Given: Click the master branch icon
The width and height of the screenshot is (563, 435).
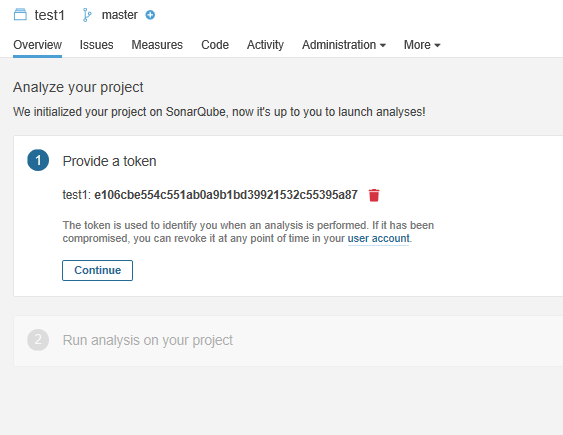Looking at the screenshot, I should click(87, 15).
